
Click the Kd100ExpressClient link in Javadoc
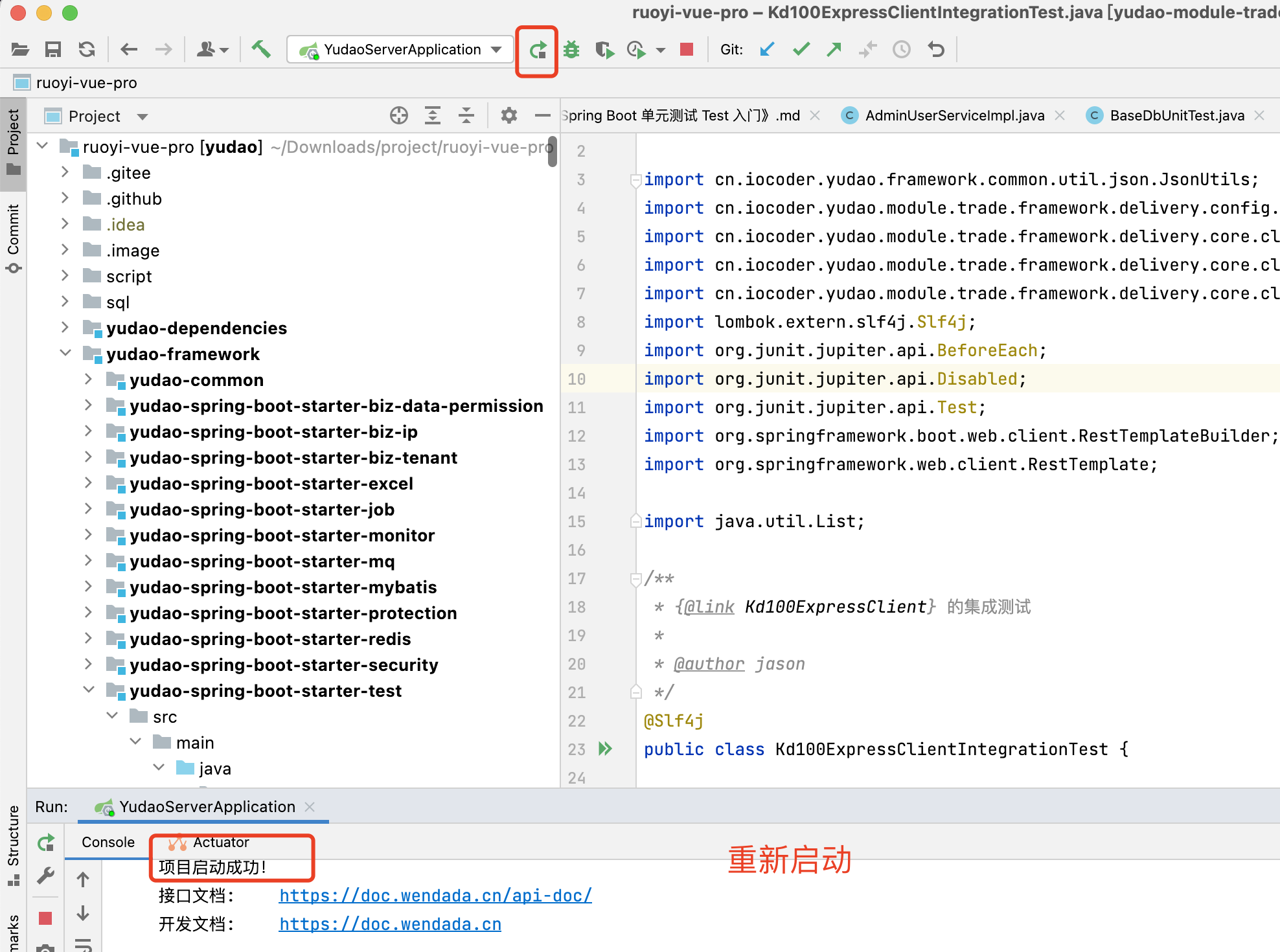pos(836,607)
